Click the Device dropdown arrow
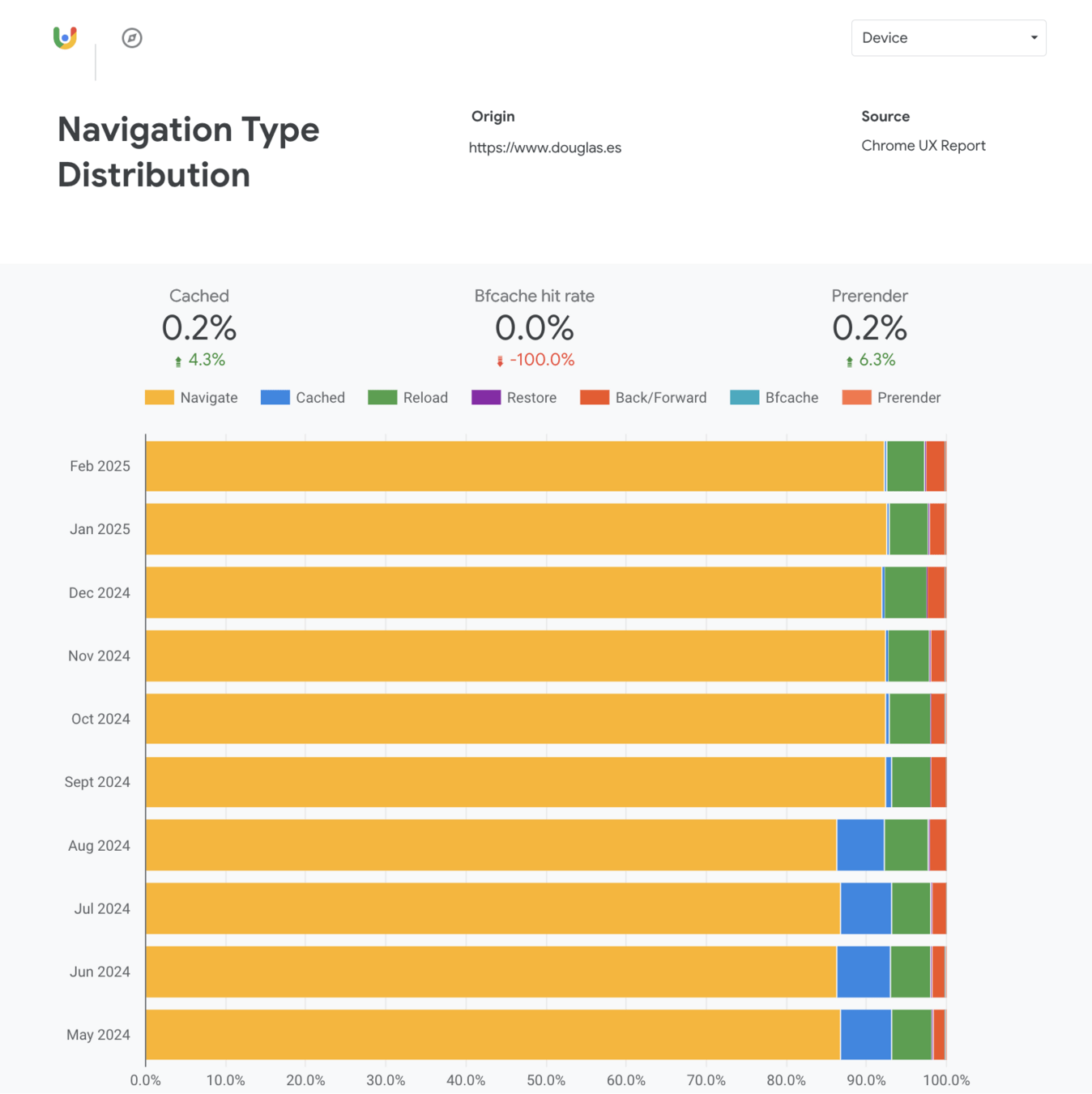Screen dimensions: 1092x1094 point(1034,38)
